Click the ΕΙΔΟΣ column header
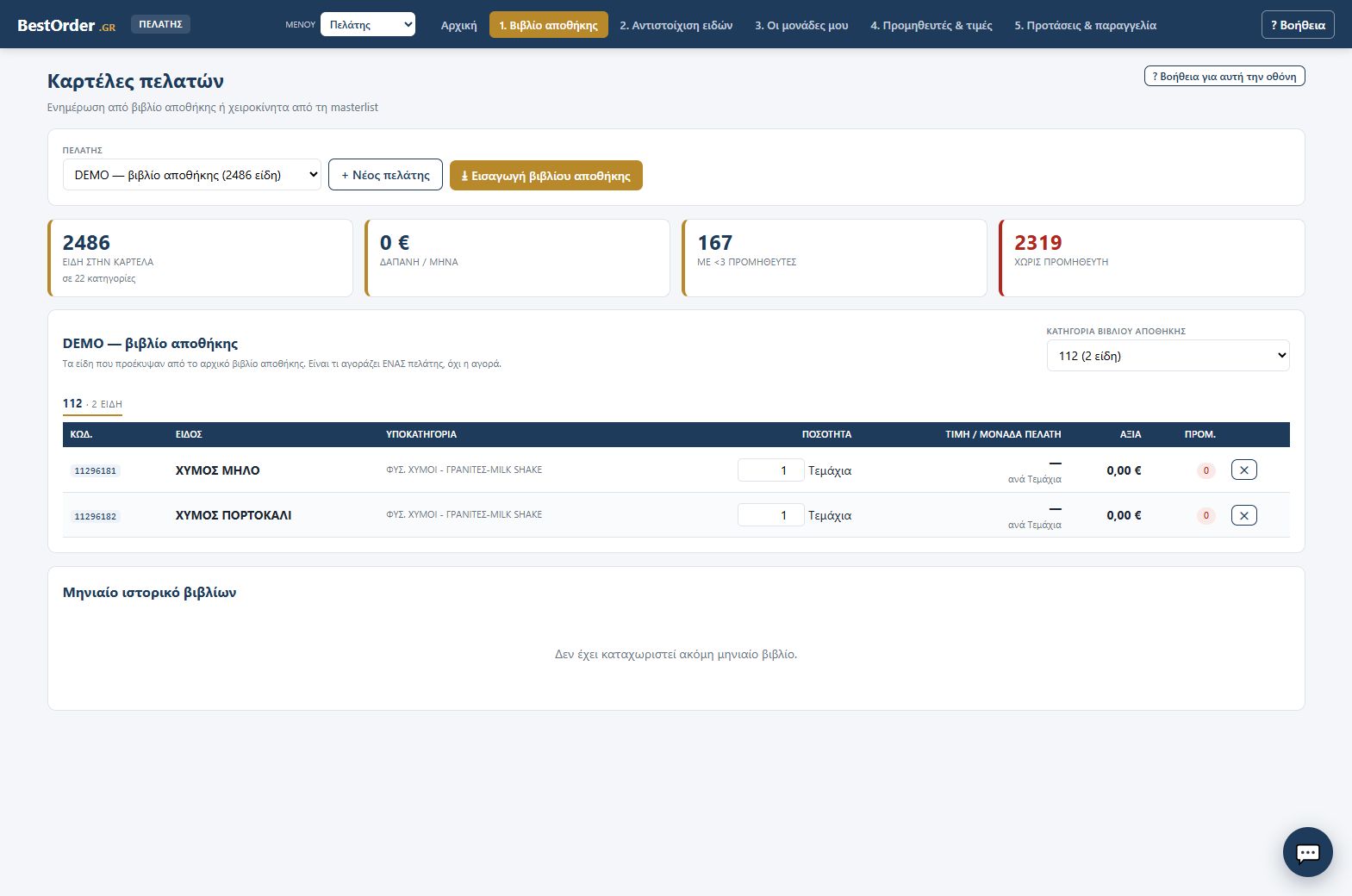 coord(189,434)
